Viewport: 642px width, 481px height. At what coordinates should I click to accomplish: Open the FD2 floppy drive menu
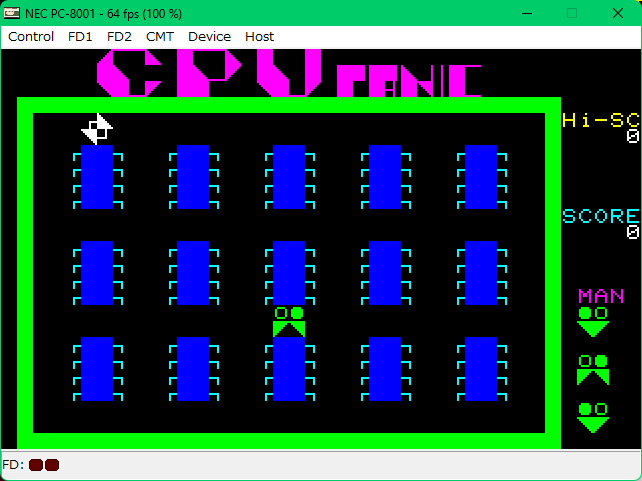click(119, 36)
